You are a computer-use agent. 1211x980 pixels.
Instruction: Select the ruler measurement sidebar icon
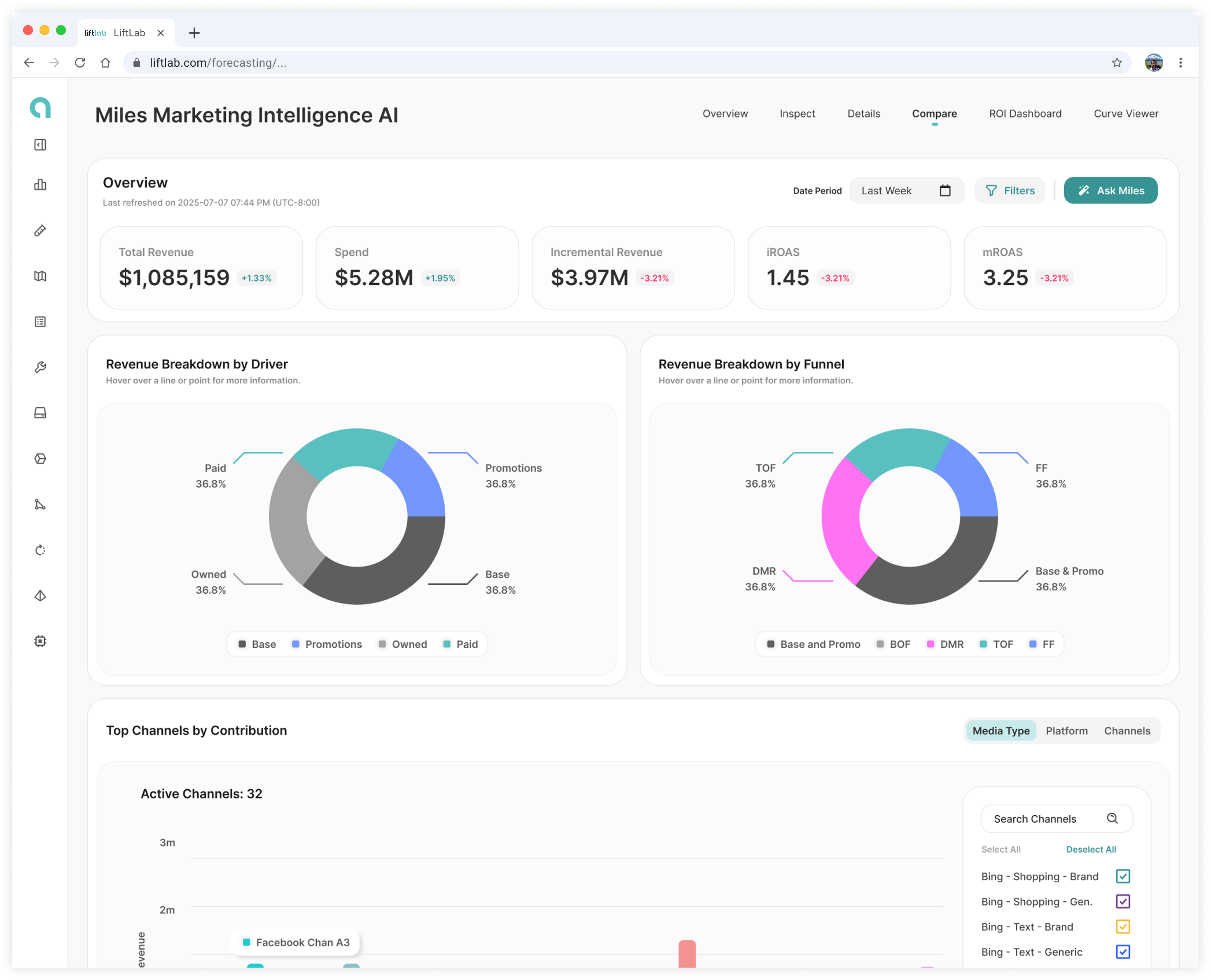pos(40,230)
